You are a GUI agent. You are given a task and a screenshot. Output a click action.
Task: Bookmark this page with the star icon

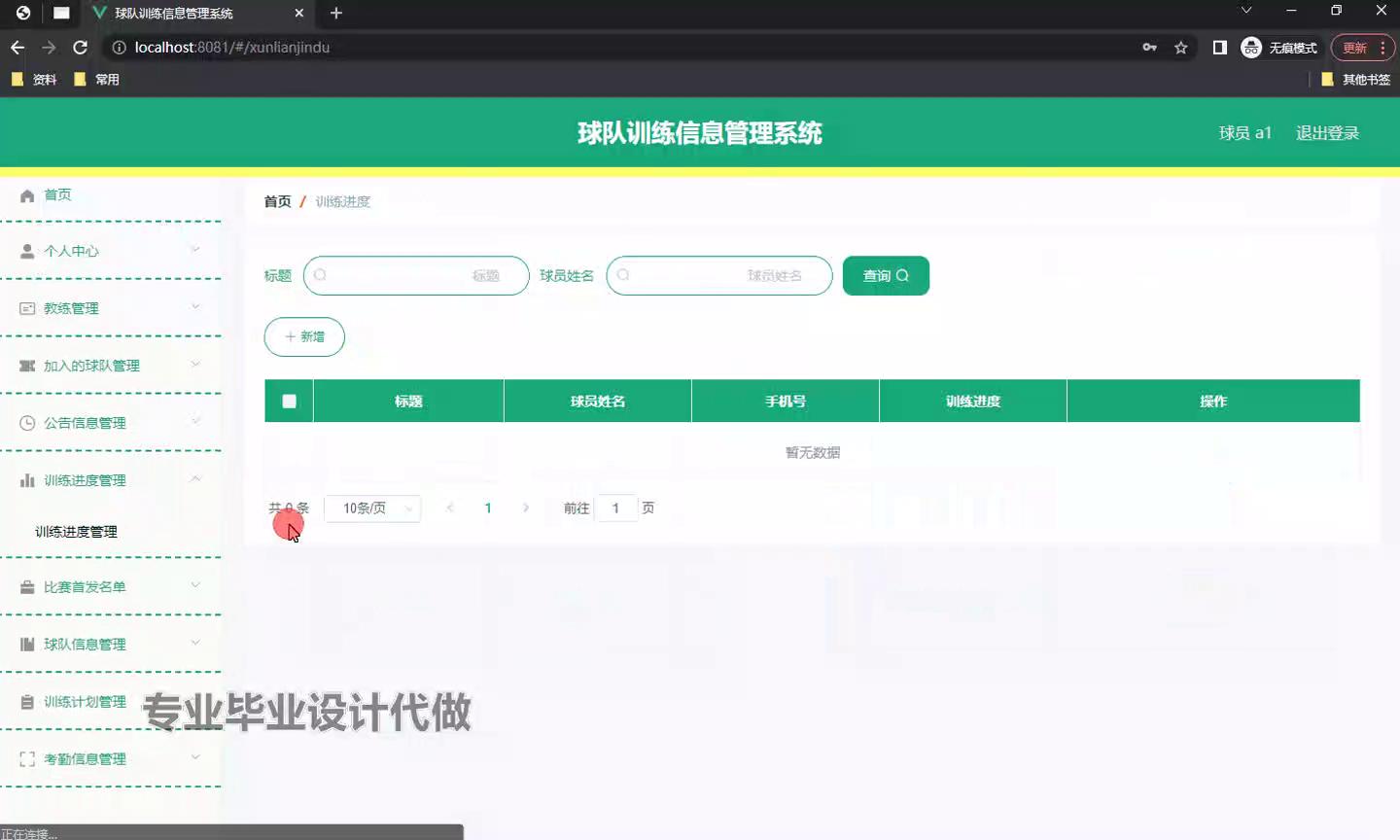(x=1181, y=48)
